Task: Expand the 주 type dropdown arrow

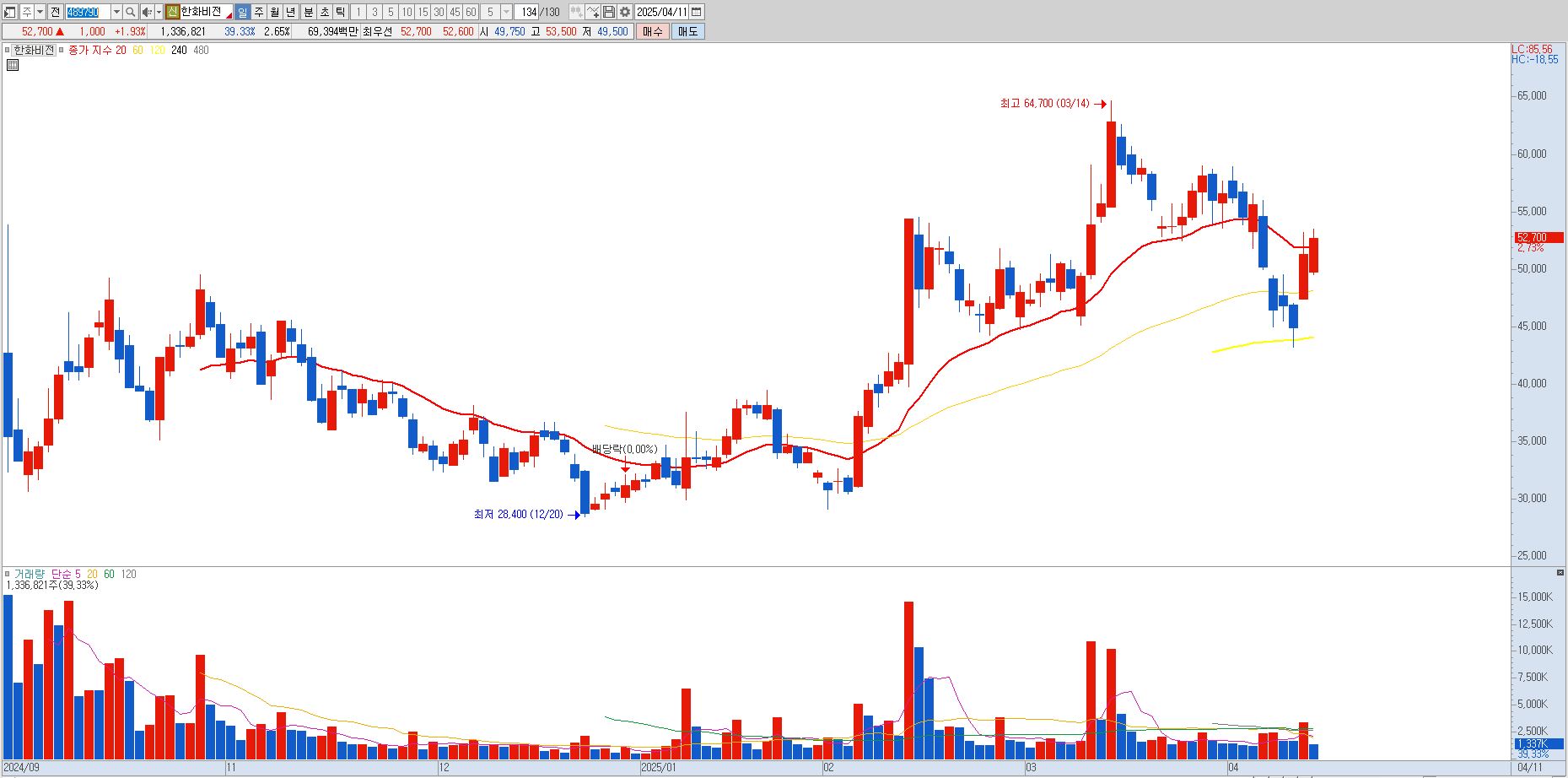Action: 40,12
